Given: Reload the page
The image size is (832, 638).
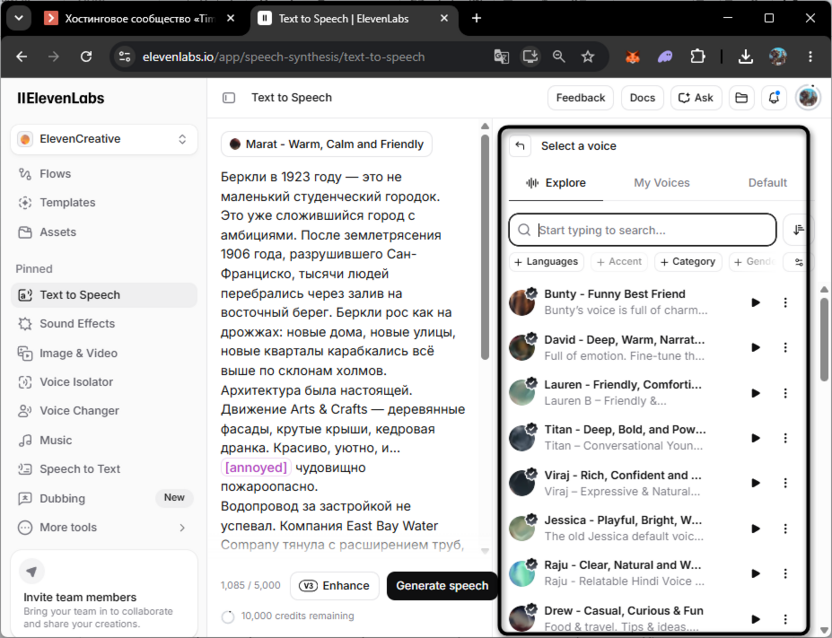Looking at the screenshot, I should (x=86, y=56).
